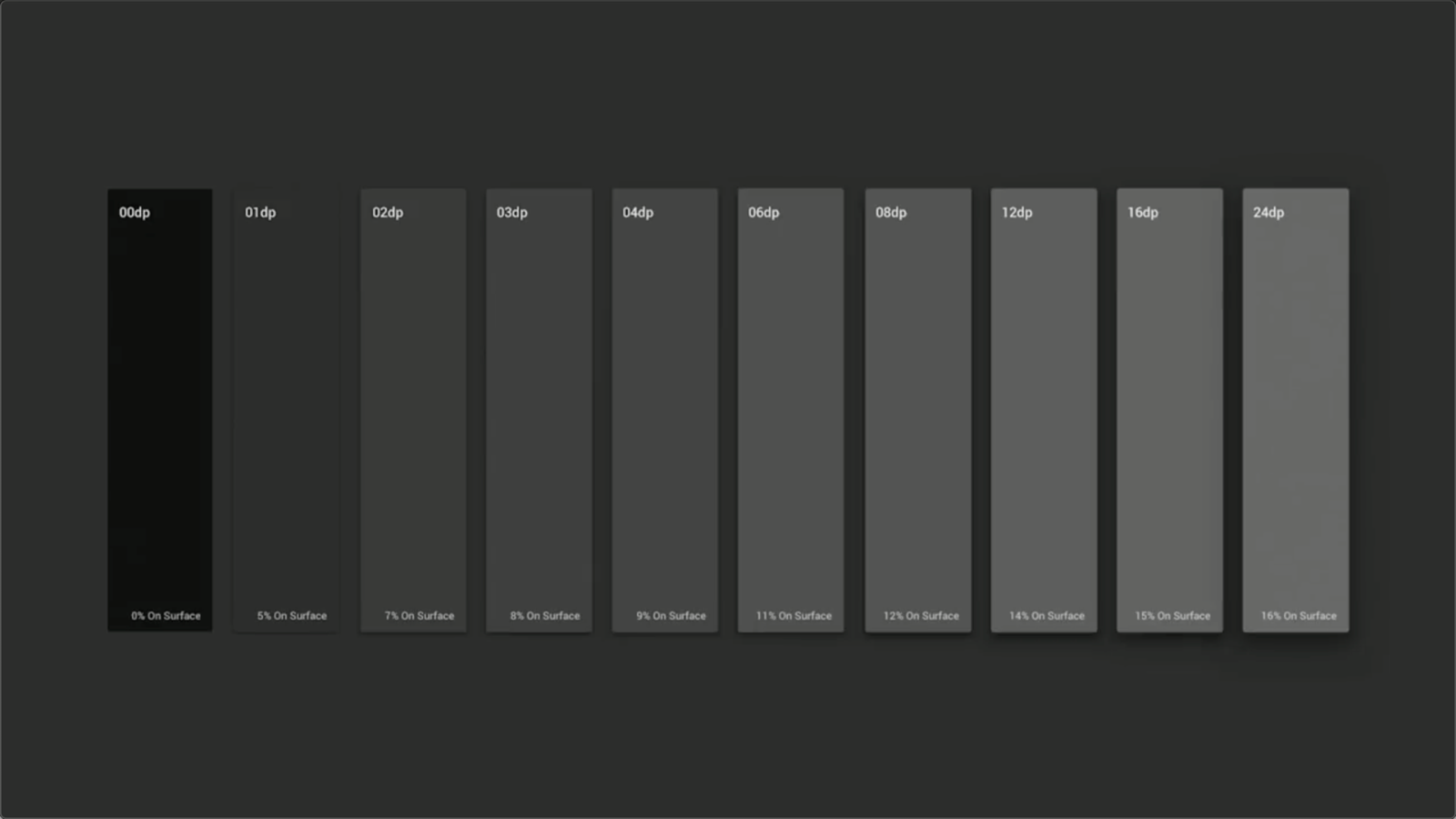The height and width of the screenshot is (819, 1456).
Task: Click the "16% On Surface" label
Action: click(1299, 616)
